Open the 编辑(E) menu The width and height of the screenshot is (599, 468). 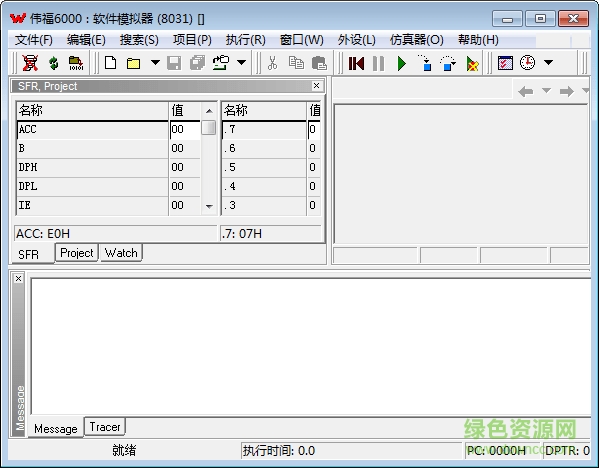point(86,40)
